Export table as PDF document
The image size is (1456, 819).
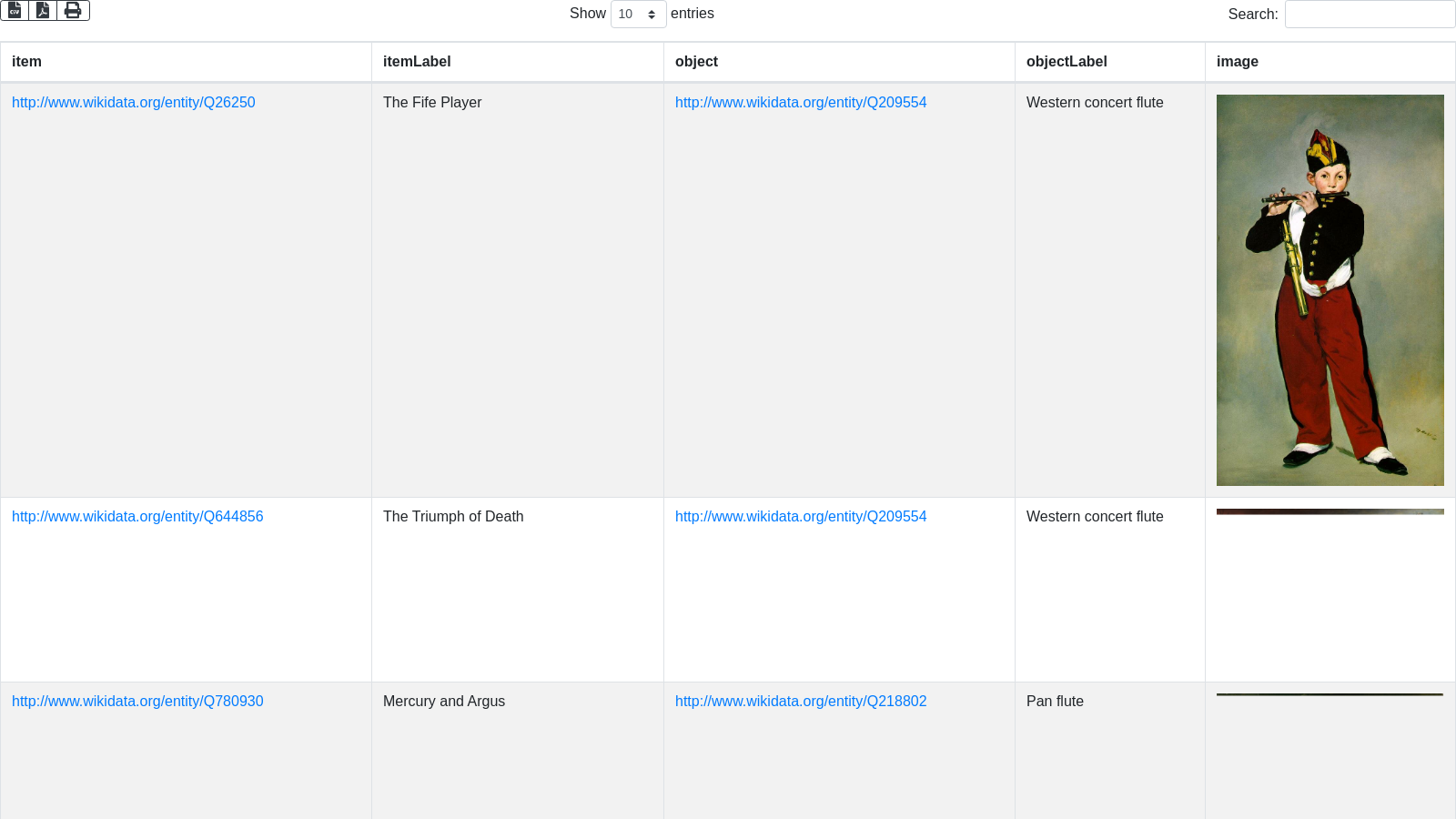tap(43, 10)
